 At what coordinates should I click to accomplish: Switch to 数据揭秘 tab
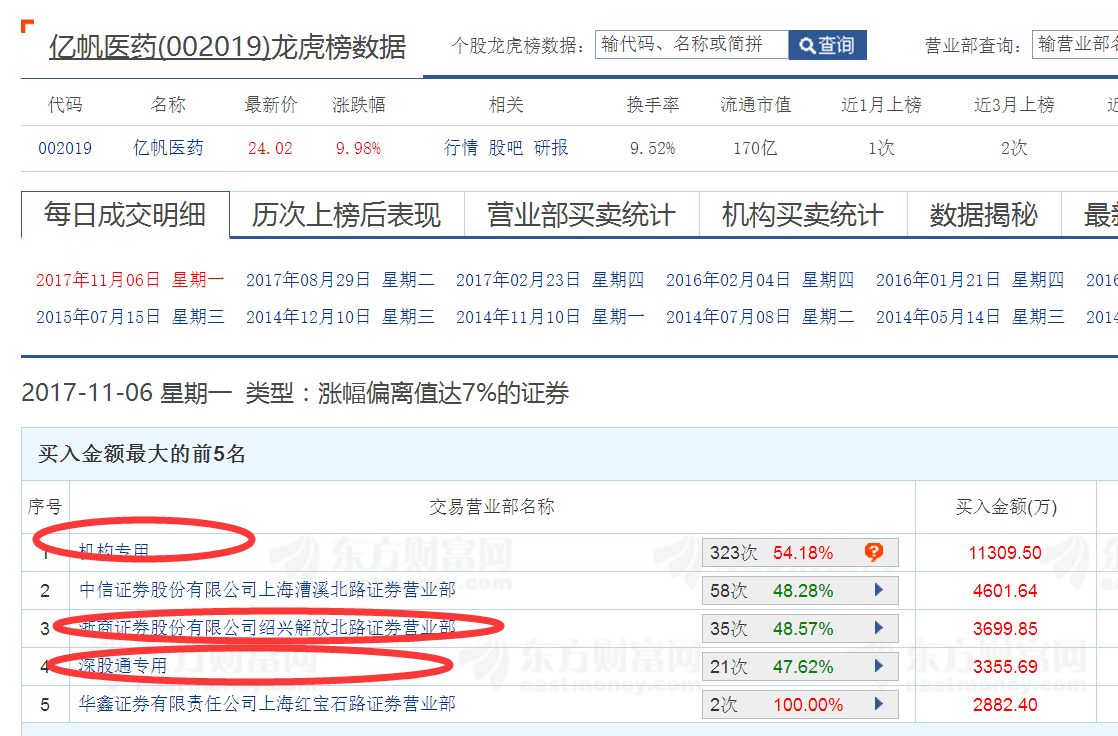(x=984, y=215)
